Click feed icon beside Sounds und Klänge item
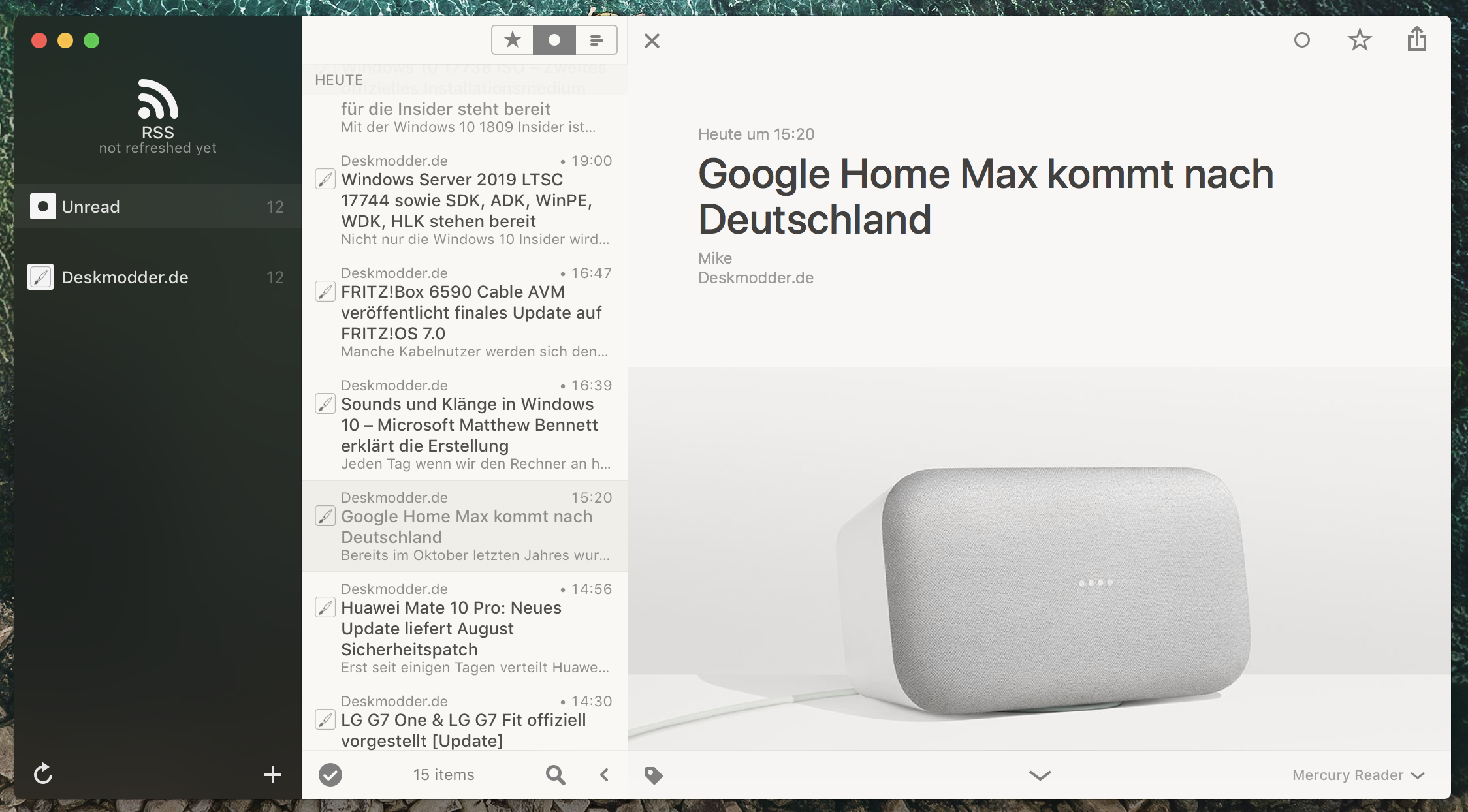This screenshot has width=1468, height=812. [x=325, y=403]
